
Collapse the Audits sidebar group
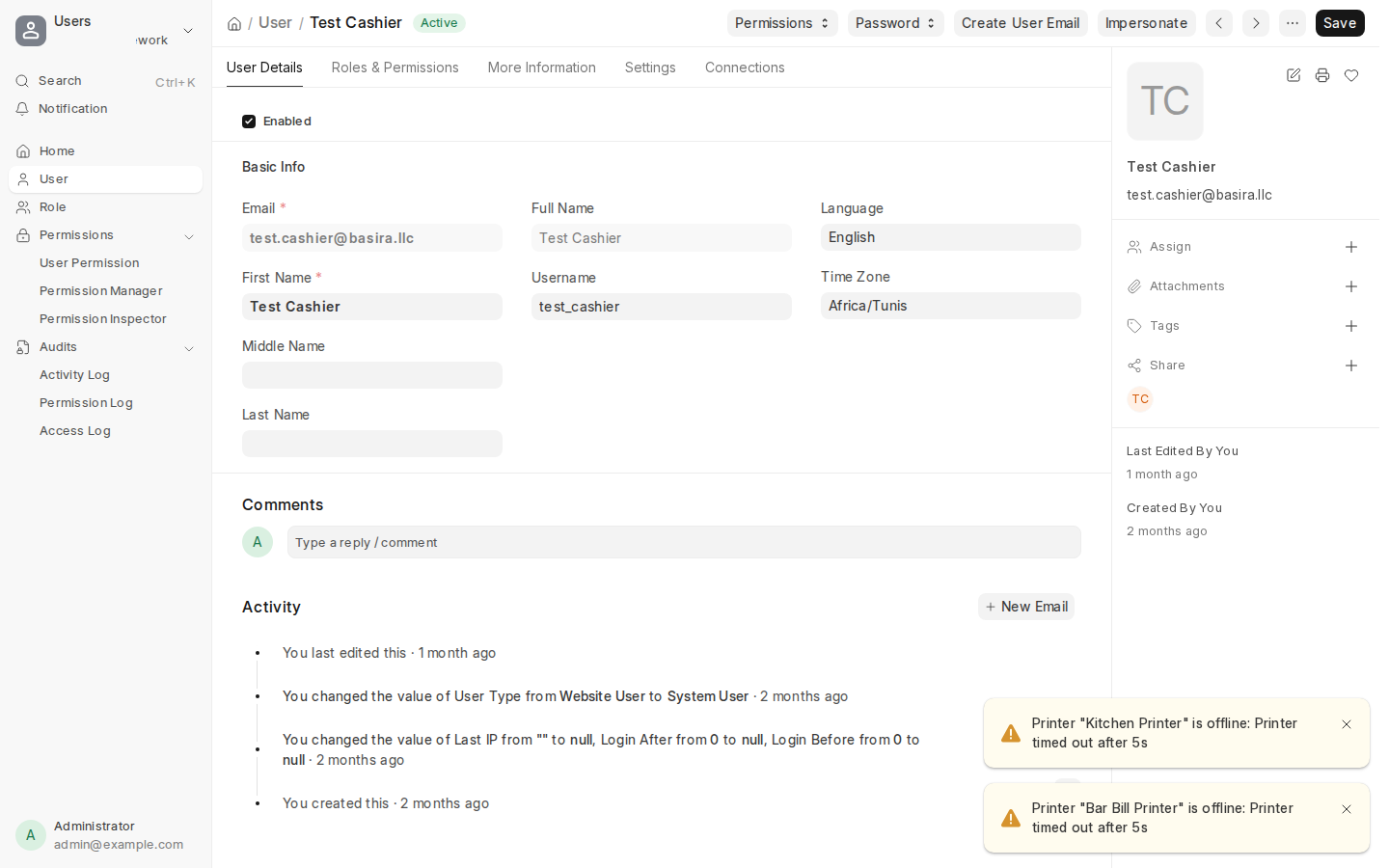[189, 348]
